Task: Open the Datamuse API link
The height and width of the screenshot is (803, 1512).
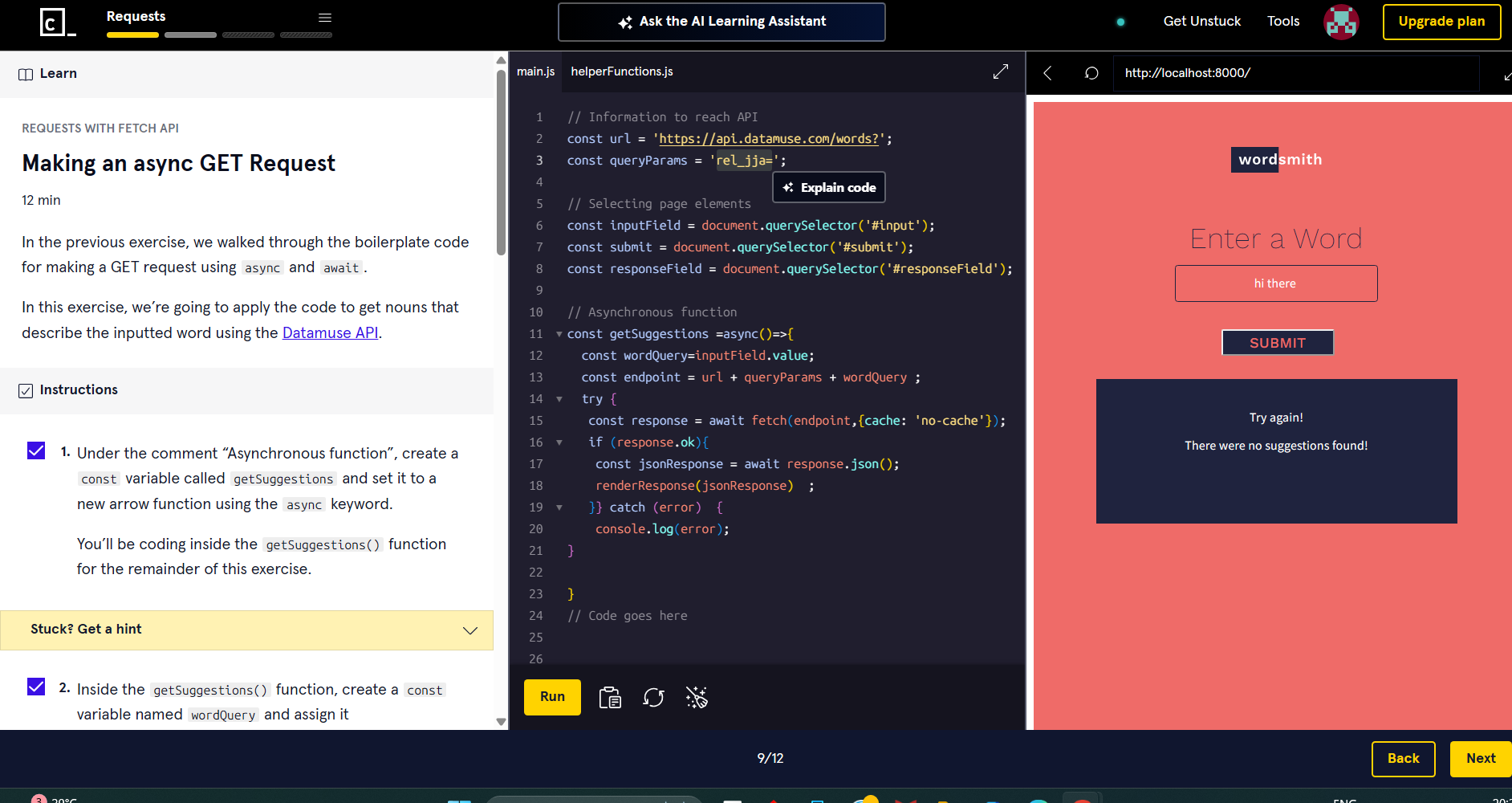Action: pos(330,332)
